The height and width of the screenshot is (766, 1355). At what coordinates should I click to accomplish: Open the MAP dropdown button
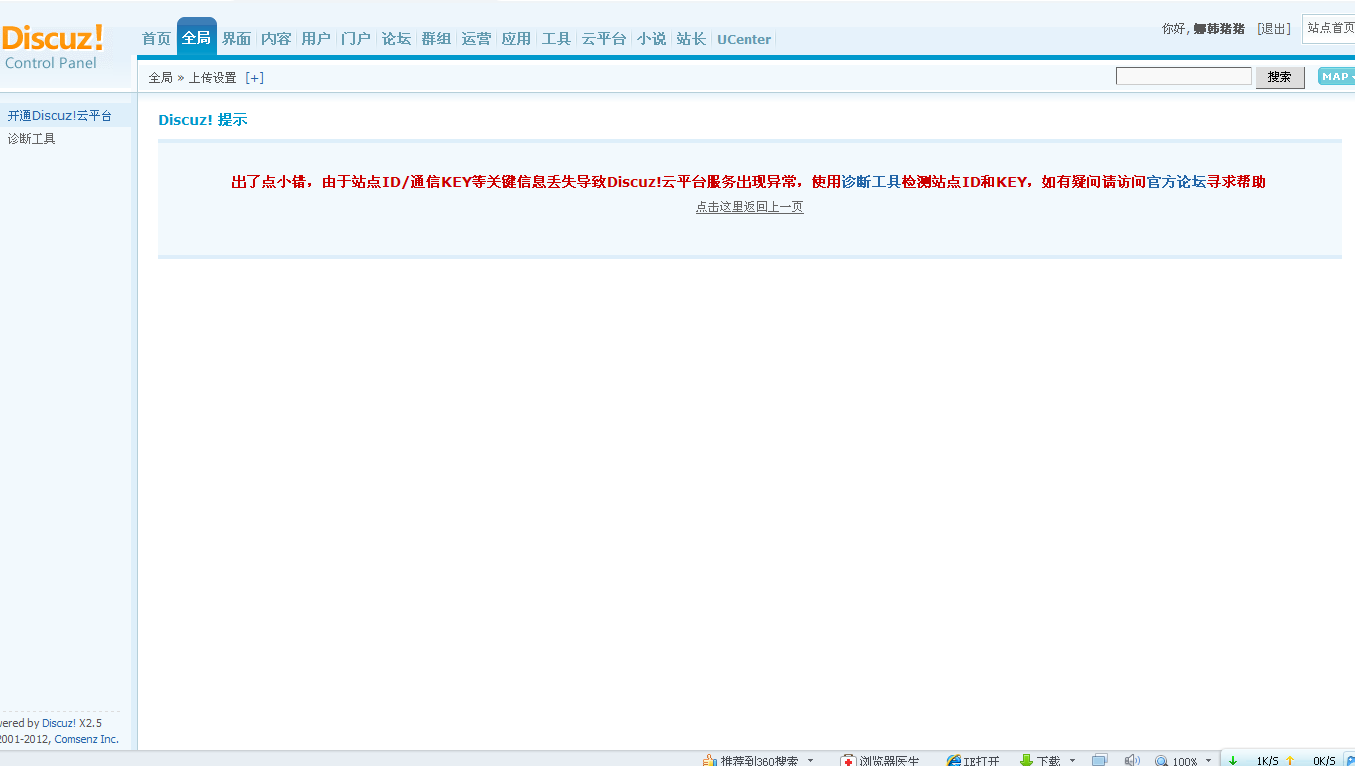(x=1337, y=76)
